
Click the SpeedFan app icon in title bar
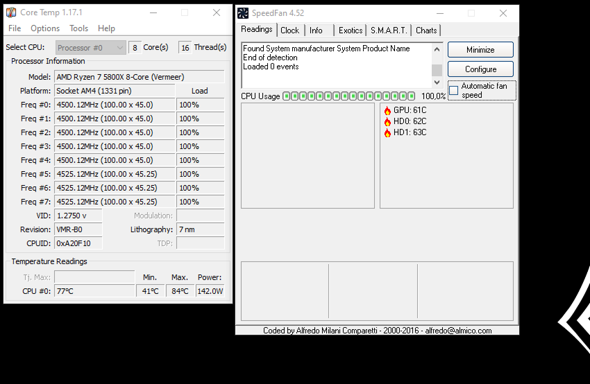click(x=243, y=13)
